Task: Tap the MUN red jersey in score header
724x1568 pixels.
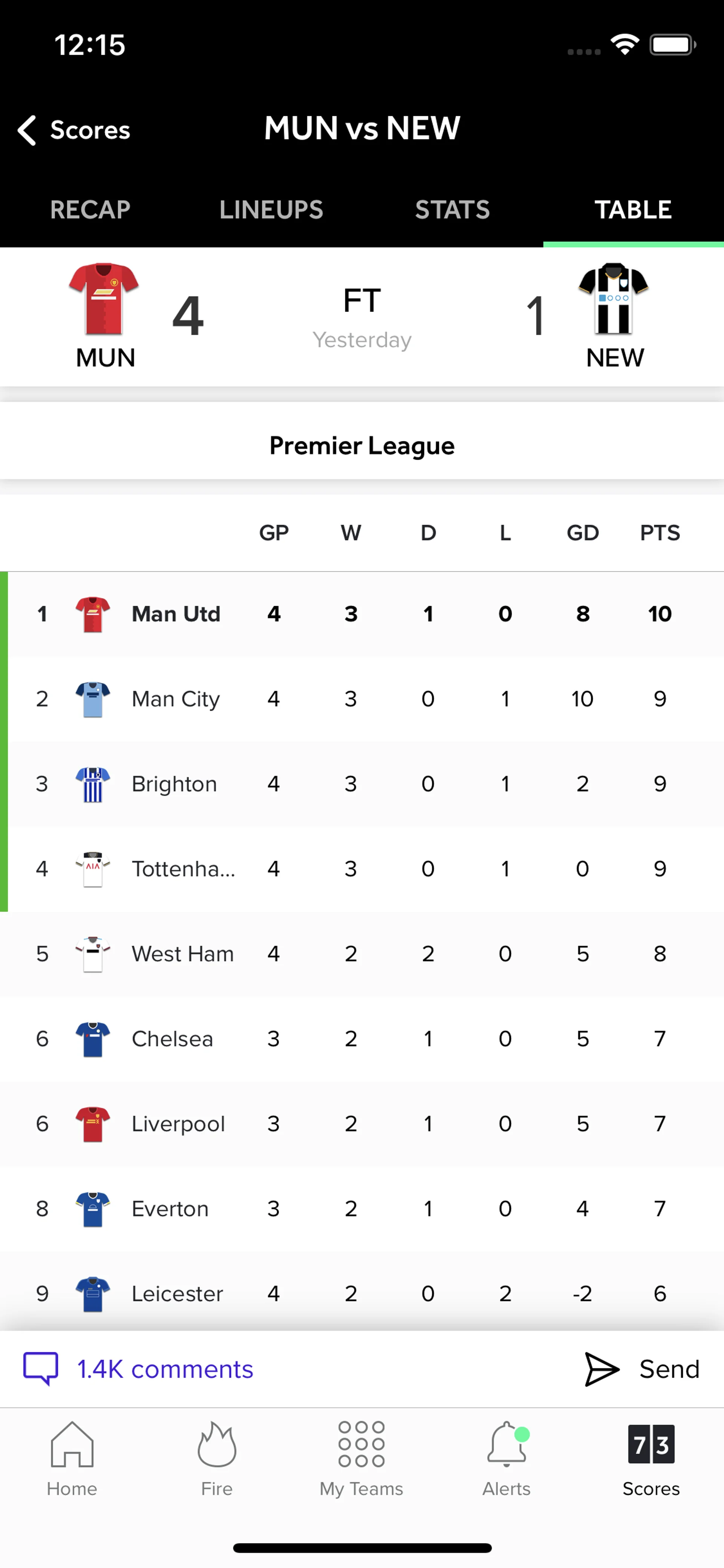Action: 104,299
